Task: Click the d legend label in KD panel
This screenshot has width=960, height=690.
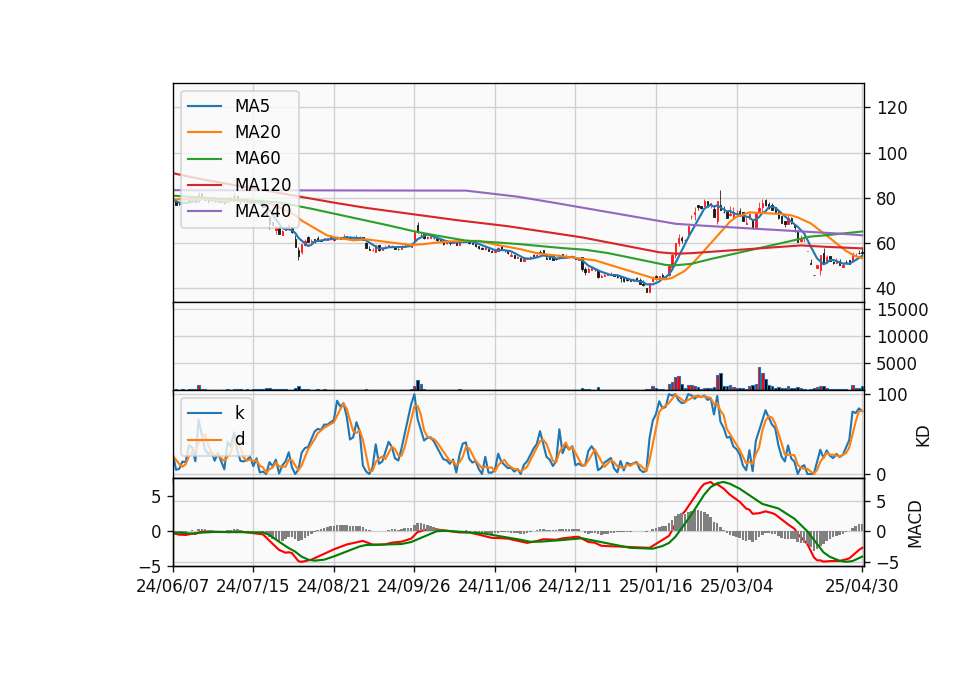Action: pos(239,439)
